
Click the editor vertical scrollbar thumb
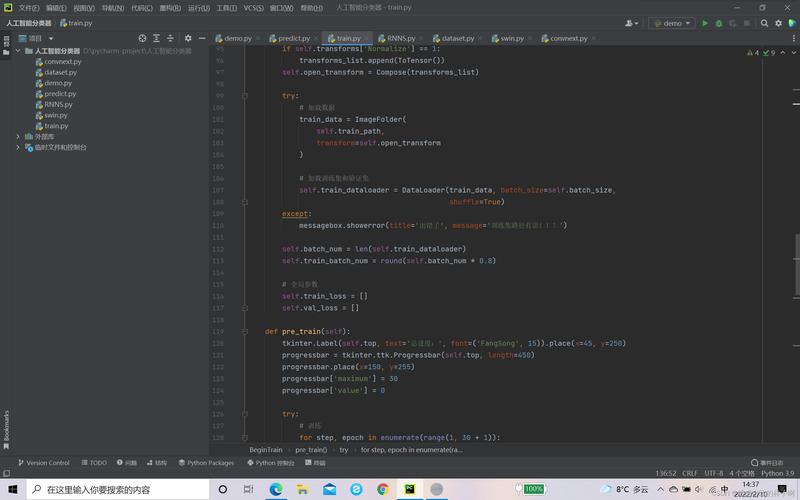pyautogui.click(x=796, y=264)
